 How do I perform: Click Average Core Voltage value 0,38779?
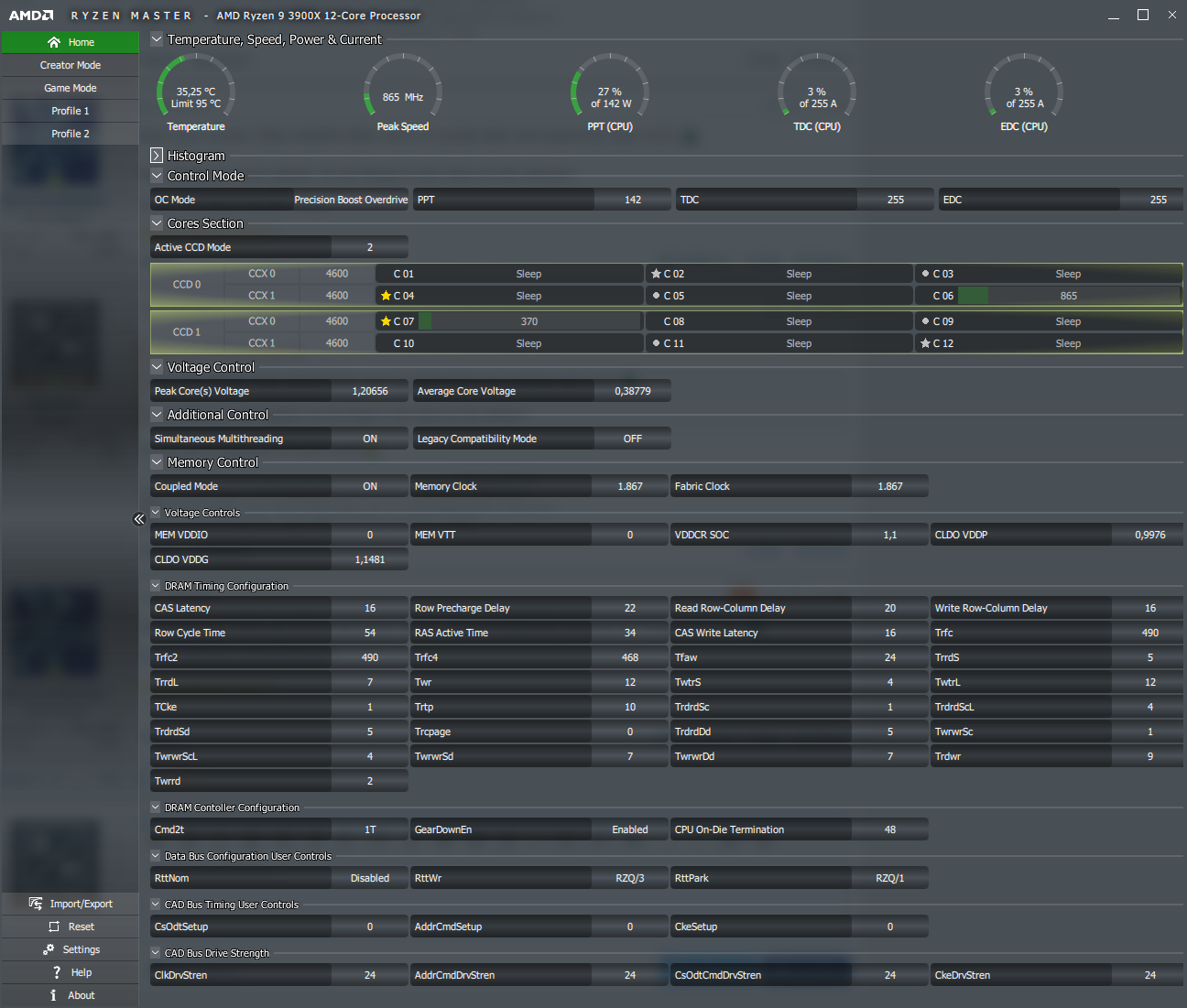click(x=633, y=391)
